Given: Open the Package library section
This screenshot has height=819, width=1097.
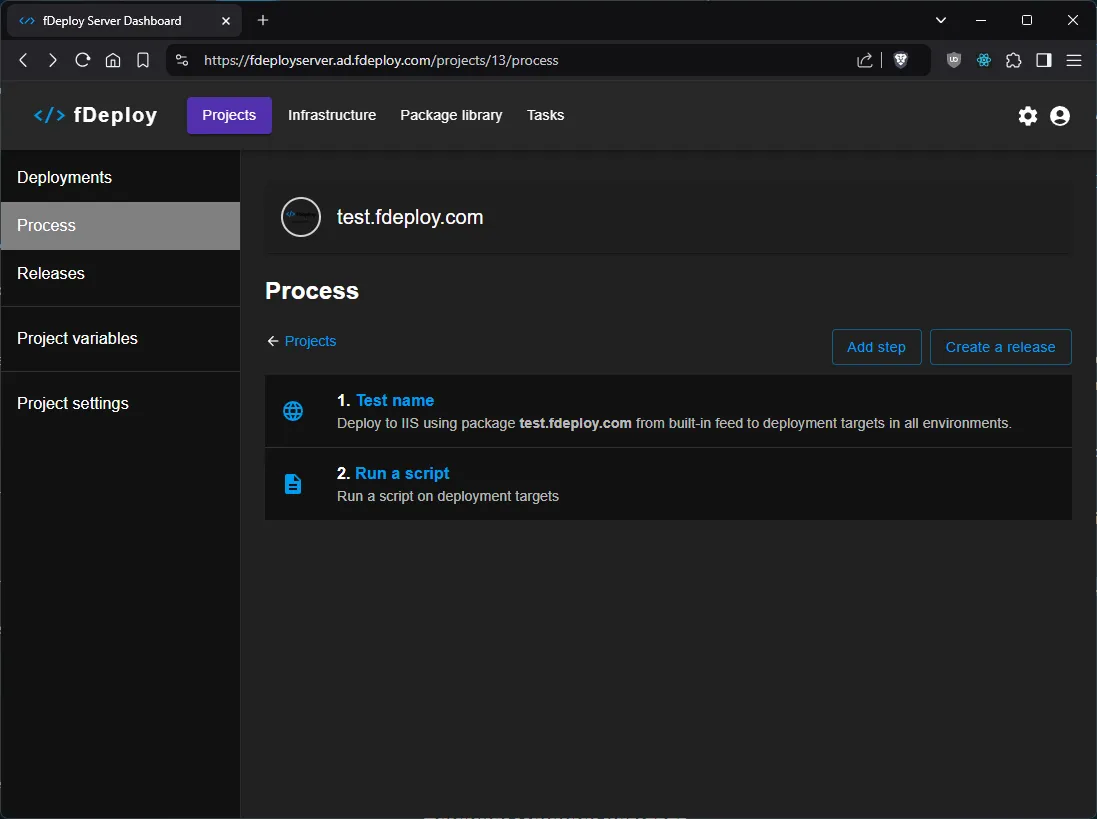Looking at the screenshot, I should point(451,115).
